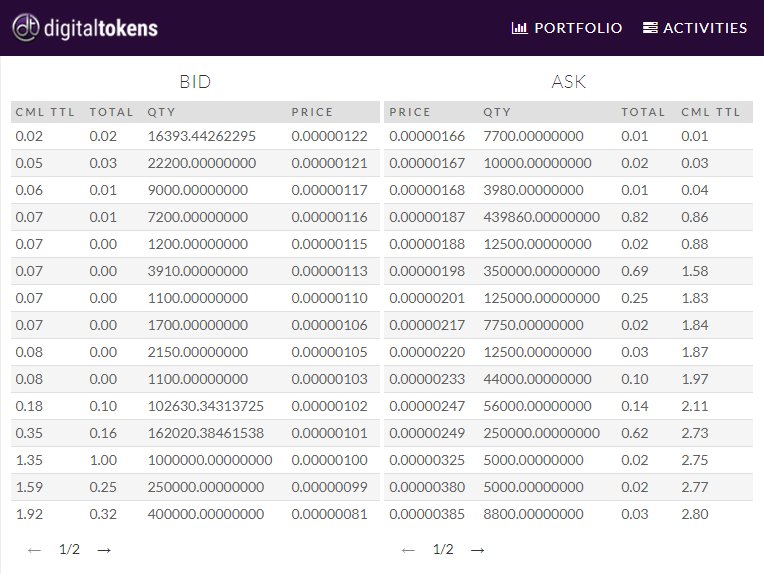Select bid price 0.00000110
This screenshot has width=764, height=574.
[329, 298]
